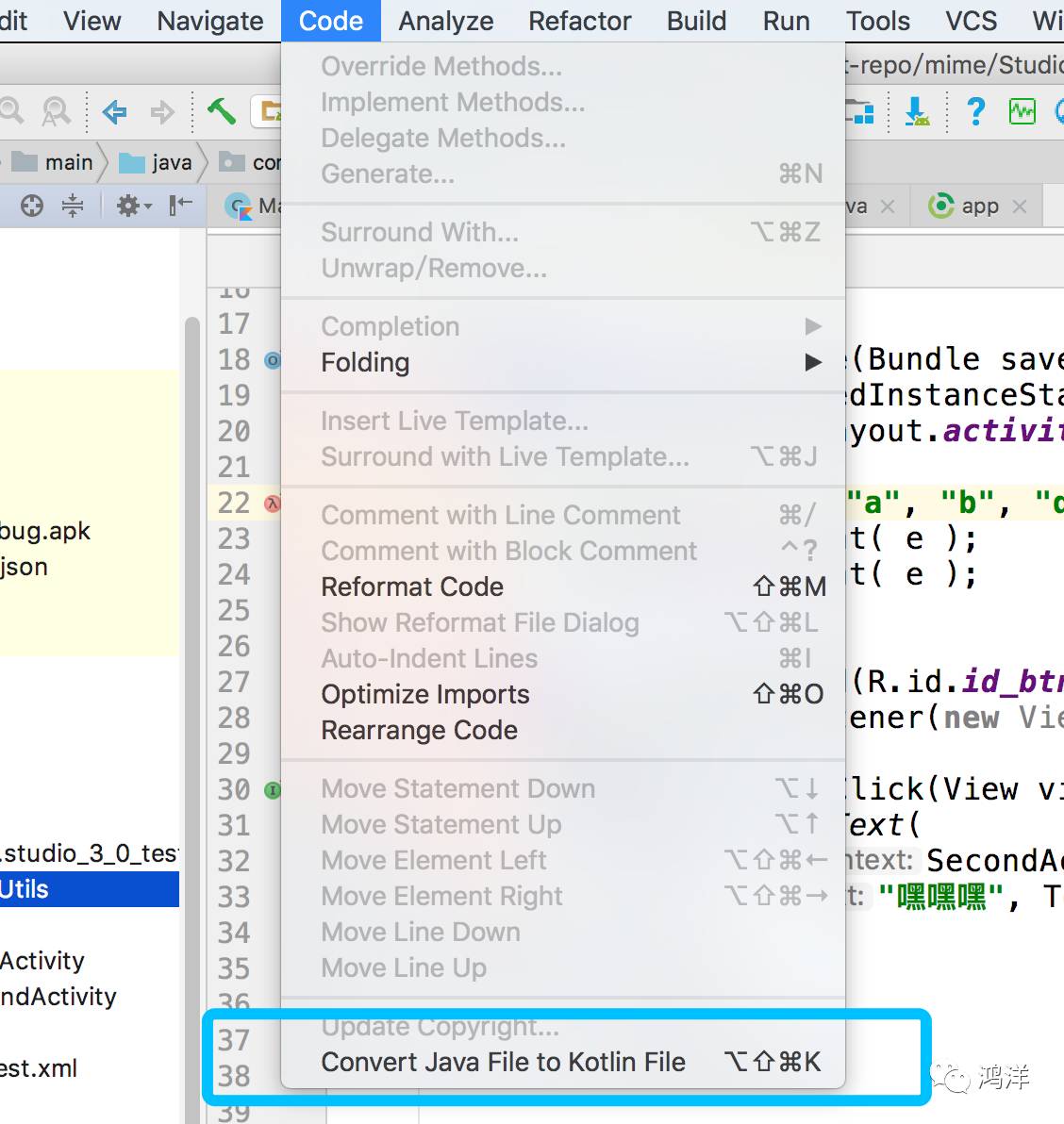Open the Code menu
This screenshot has width=1064, height=1124.
click(x=330, y=21)
